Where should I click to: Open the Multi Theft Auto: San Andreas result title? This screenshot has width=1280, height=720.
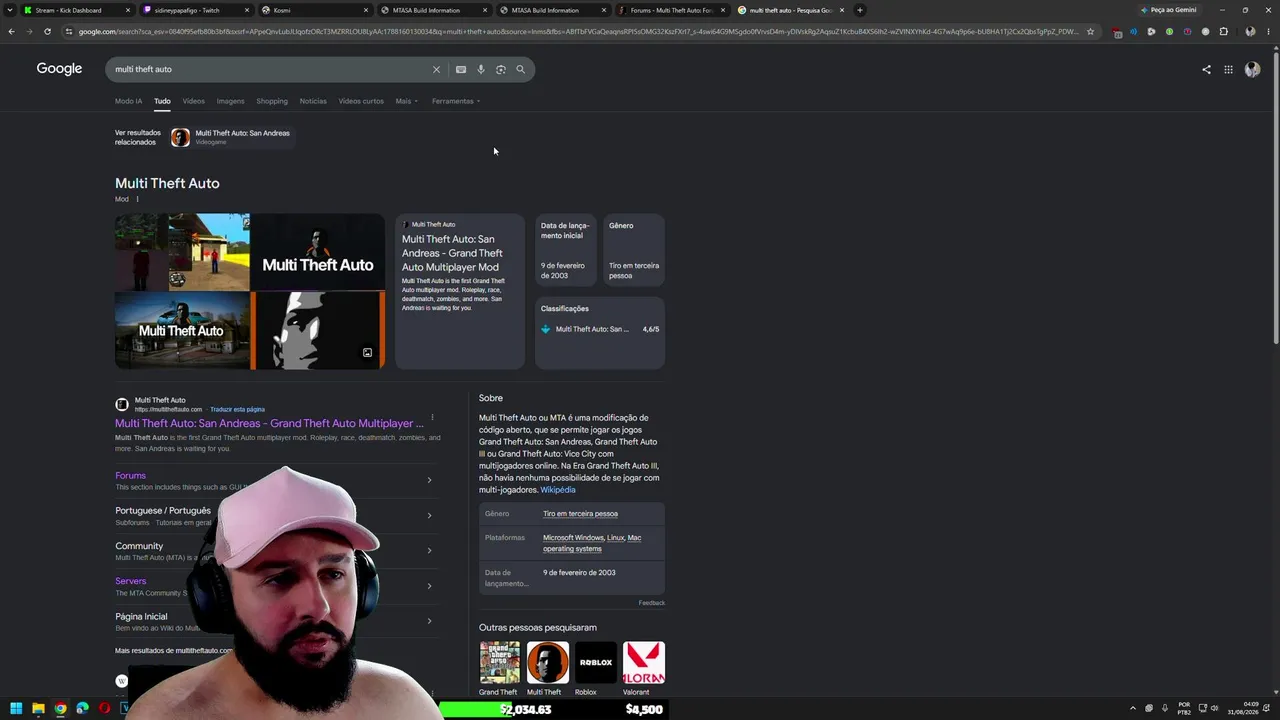(269, 423)
